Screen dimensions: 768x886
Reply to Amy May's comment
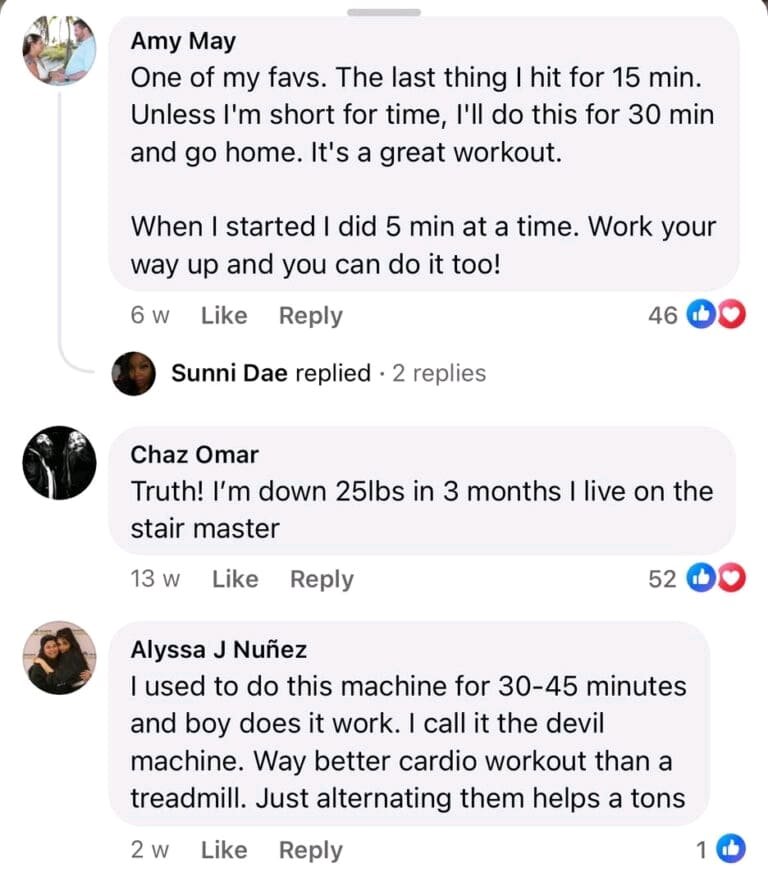point(310,316)
